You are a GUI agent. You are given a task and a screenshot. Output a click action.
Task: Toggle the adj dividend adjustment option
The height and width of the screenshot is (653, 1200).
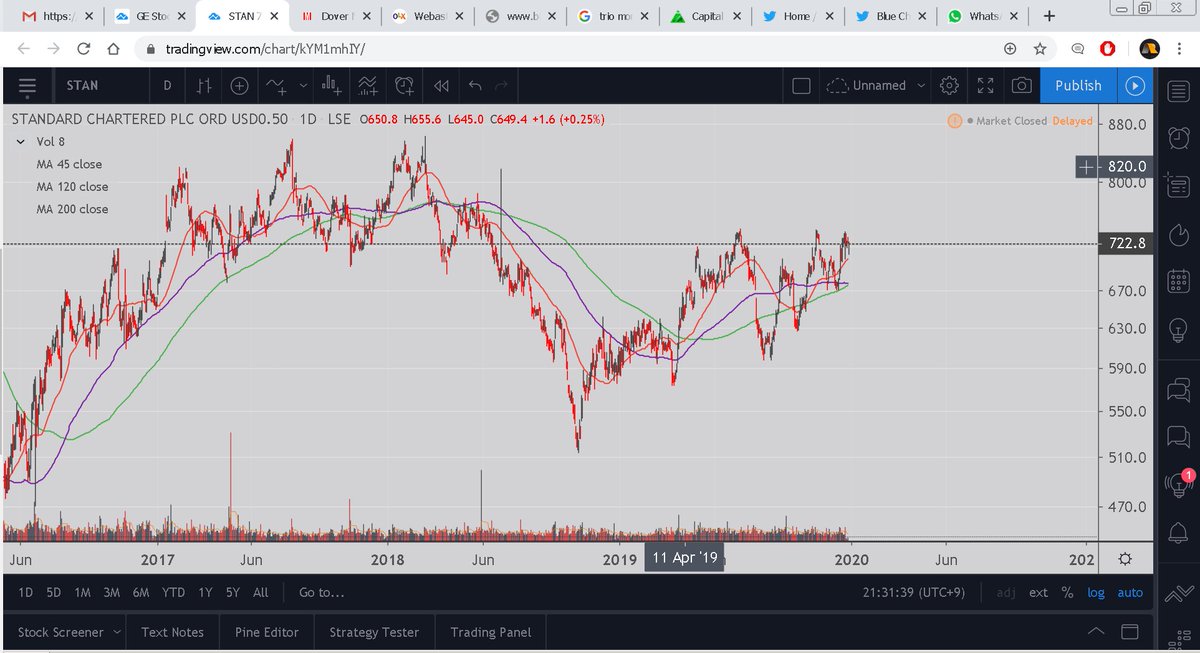tap(1008, 592)
